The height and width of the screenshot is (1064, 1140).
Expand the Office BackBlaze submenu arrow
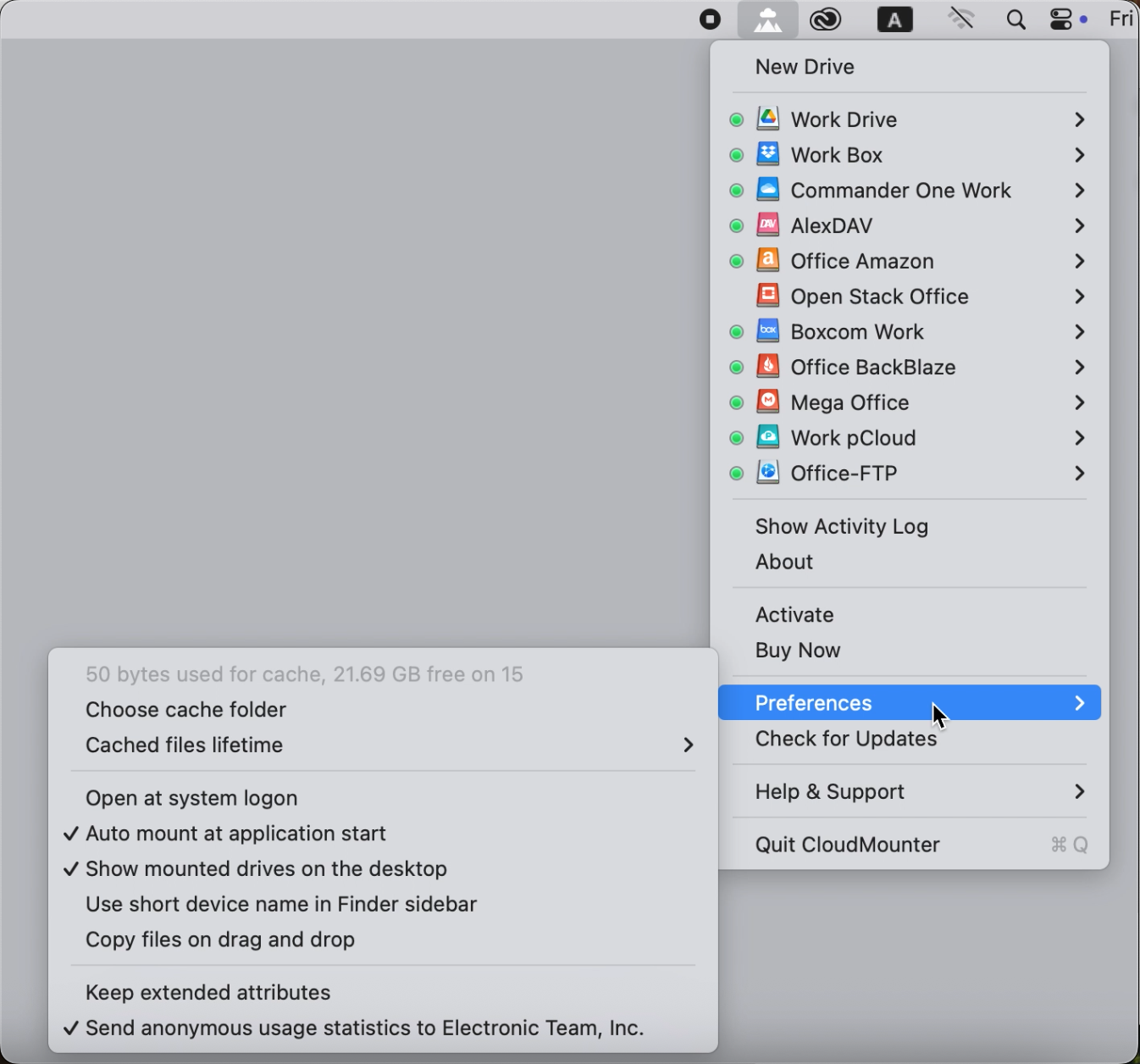tap(1080, 368)
